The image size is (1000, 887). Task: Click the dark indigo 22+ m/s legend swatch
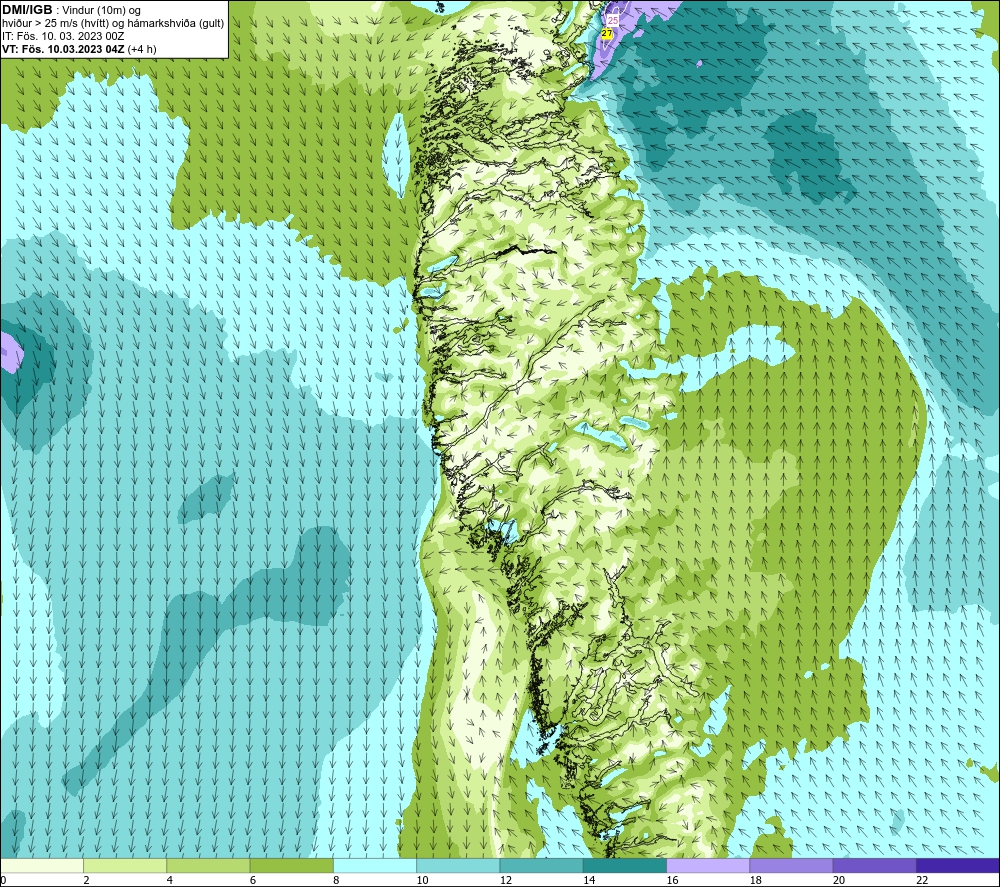pos(957,865)
